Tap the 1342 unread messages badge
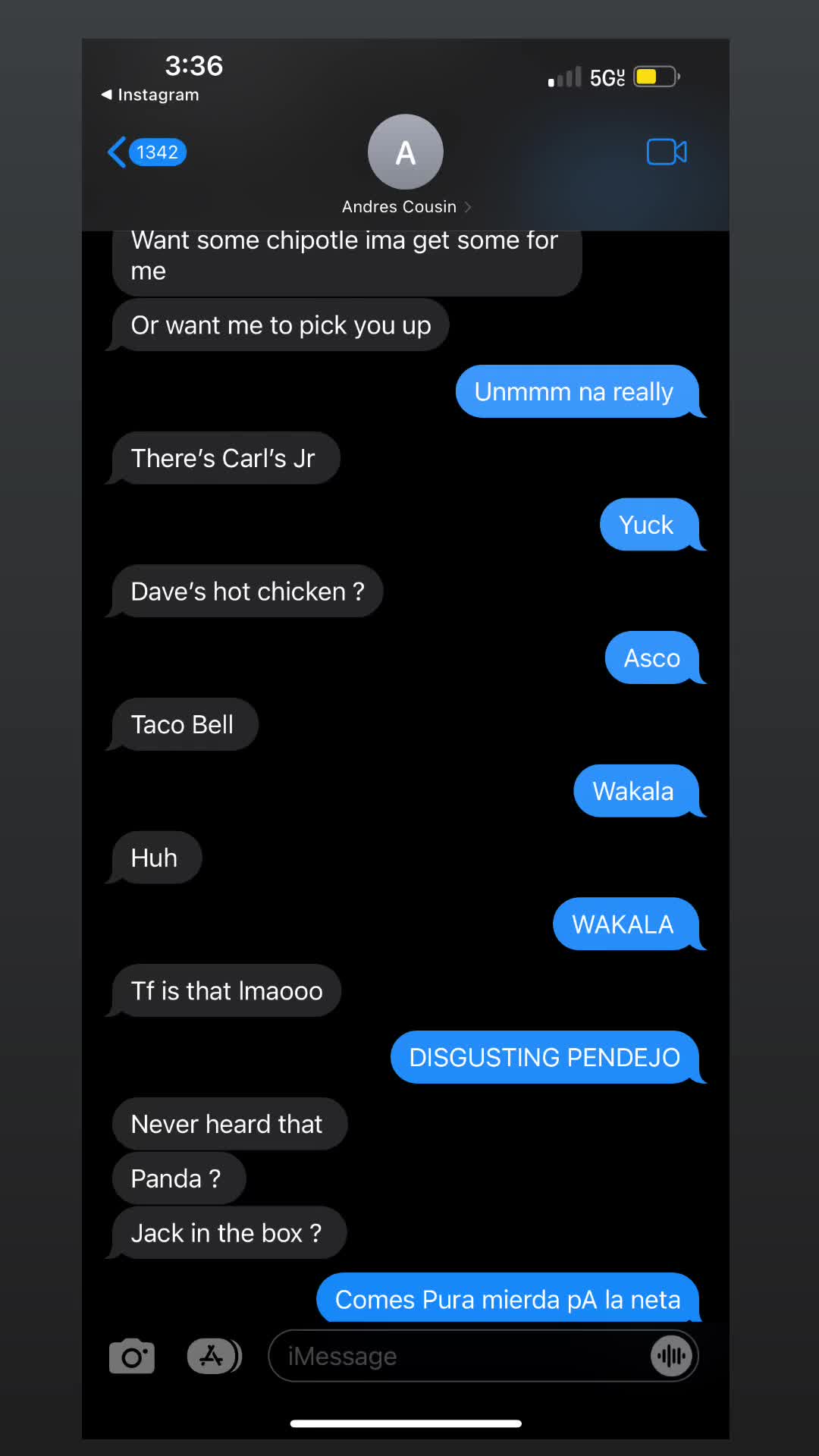This screenshot has height=1456, width=819. click(158, 152)
